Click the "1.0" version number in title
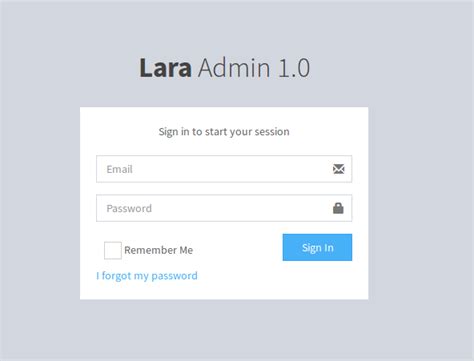 (x=294, y=68)
